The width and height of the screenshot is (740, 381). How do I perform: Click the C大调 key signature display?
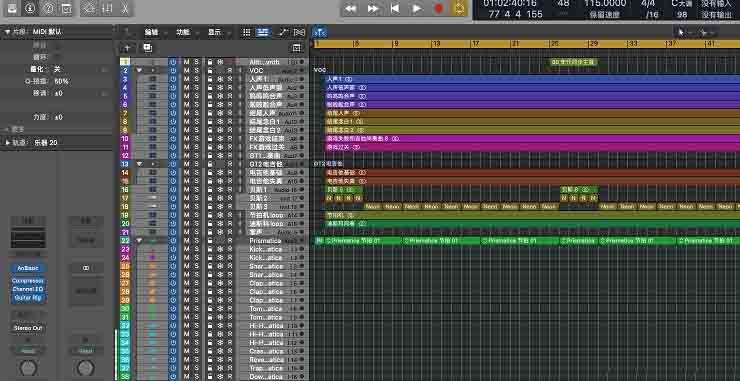(682, 4)
